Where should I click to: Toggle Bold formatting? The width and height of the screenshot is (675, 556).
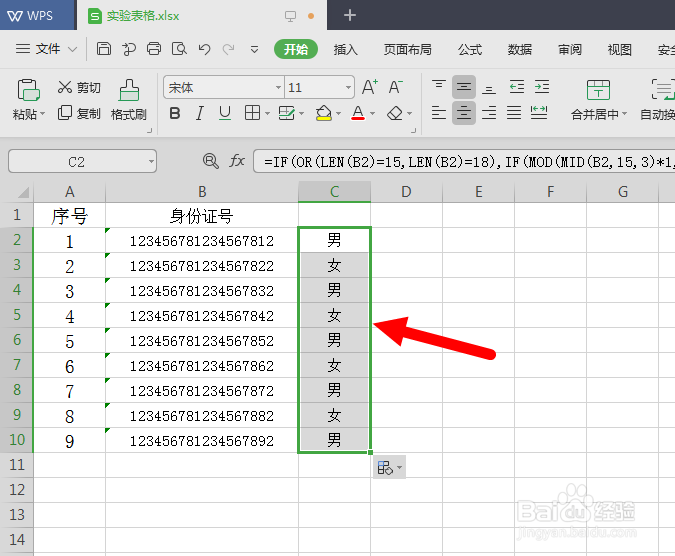[x=175, y=113]
